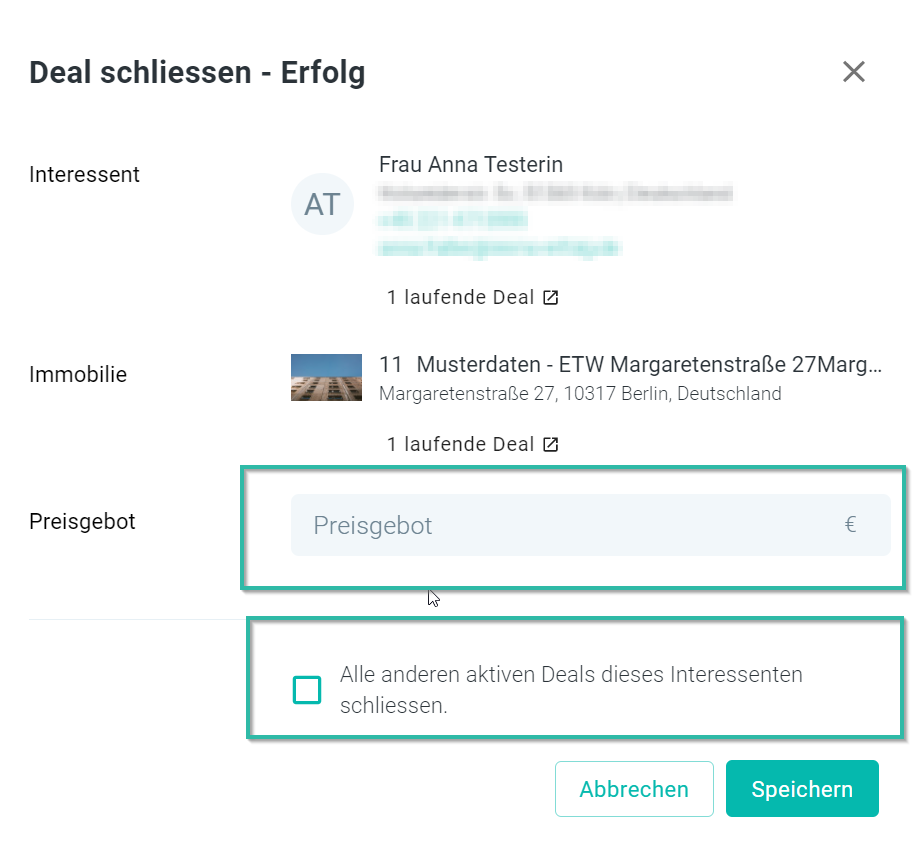
Task: Save the deal with Speichern
Action: click(802, 789)
